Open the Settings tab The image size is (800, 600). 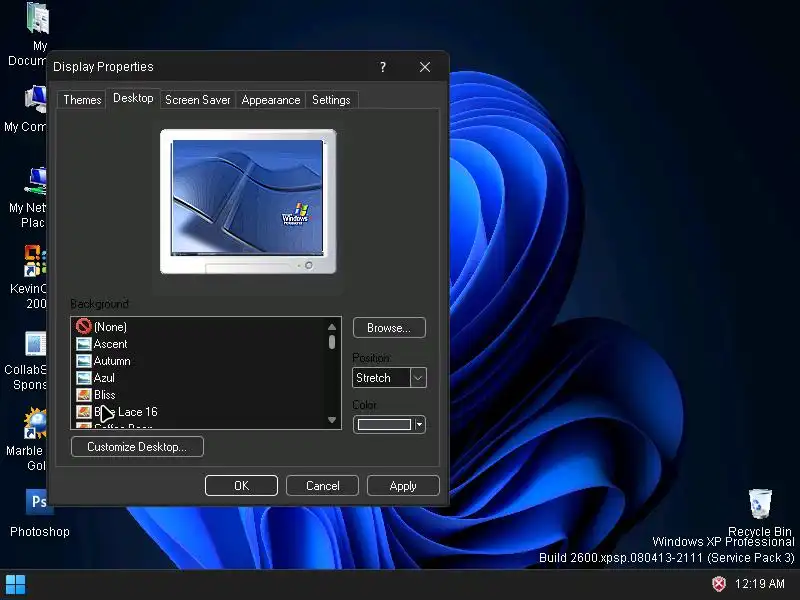pos(331,100)
